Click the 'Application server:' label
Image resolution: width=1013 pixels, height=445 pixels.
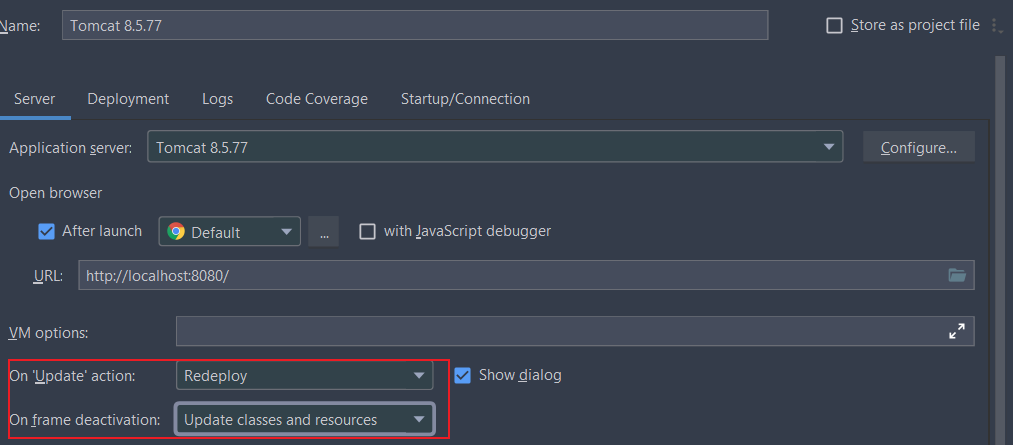pyautogui.click(x=70, y=147)
